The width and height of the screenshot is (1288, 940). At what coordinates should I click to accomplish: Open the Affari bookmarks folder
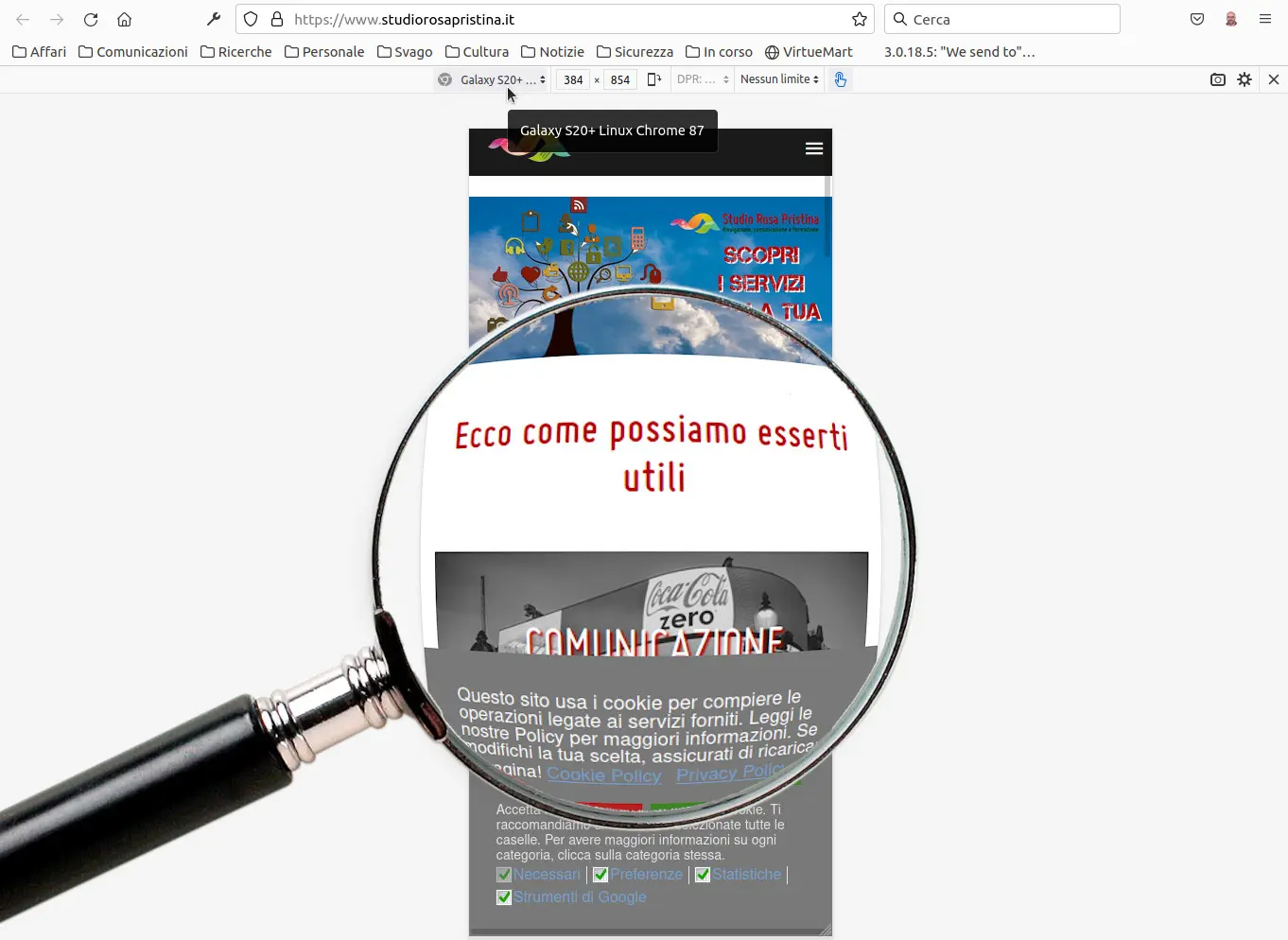[x=39, y=52]
